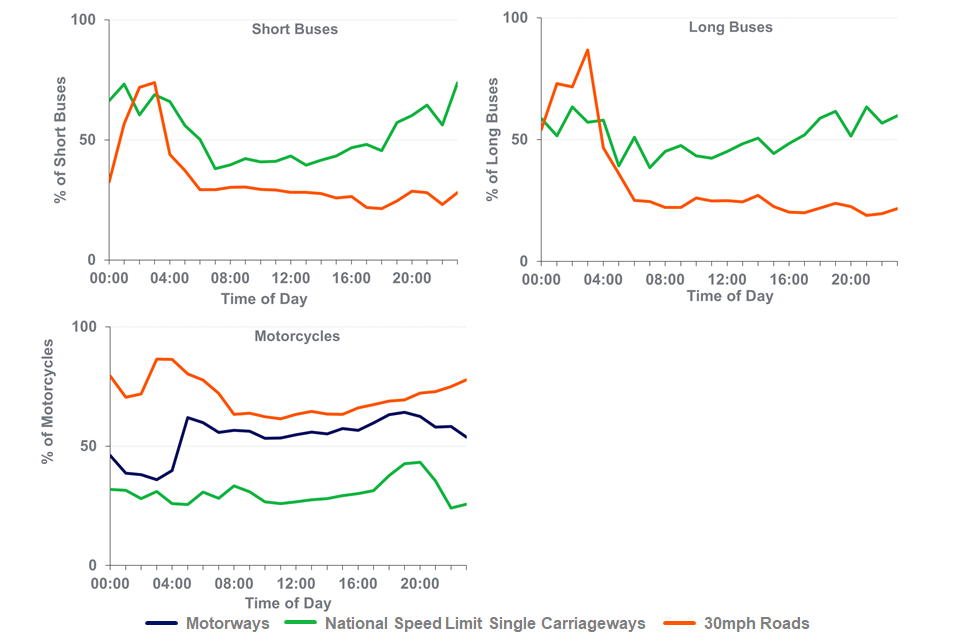The height and width of the screenshot is (640, 960).
Task: Click the orange line's peak in Long Buses
Action: 587,49
